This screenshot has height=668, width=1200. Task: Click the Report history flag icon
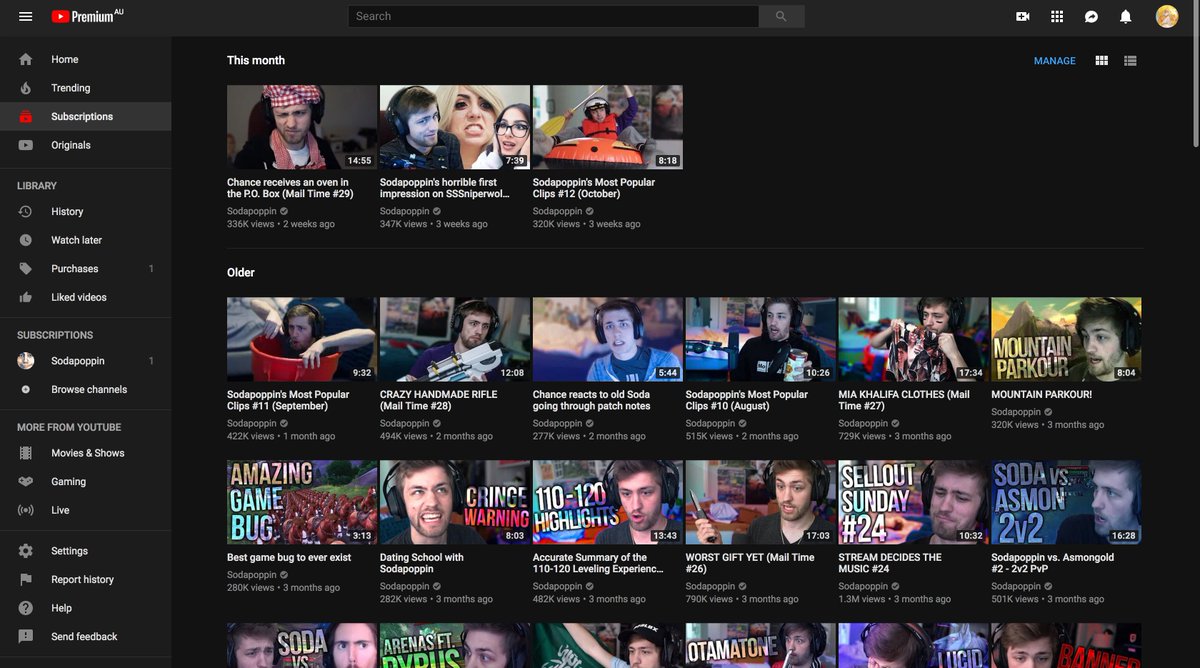click(26, 580)
